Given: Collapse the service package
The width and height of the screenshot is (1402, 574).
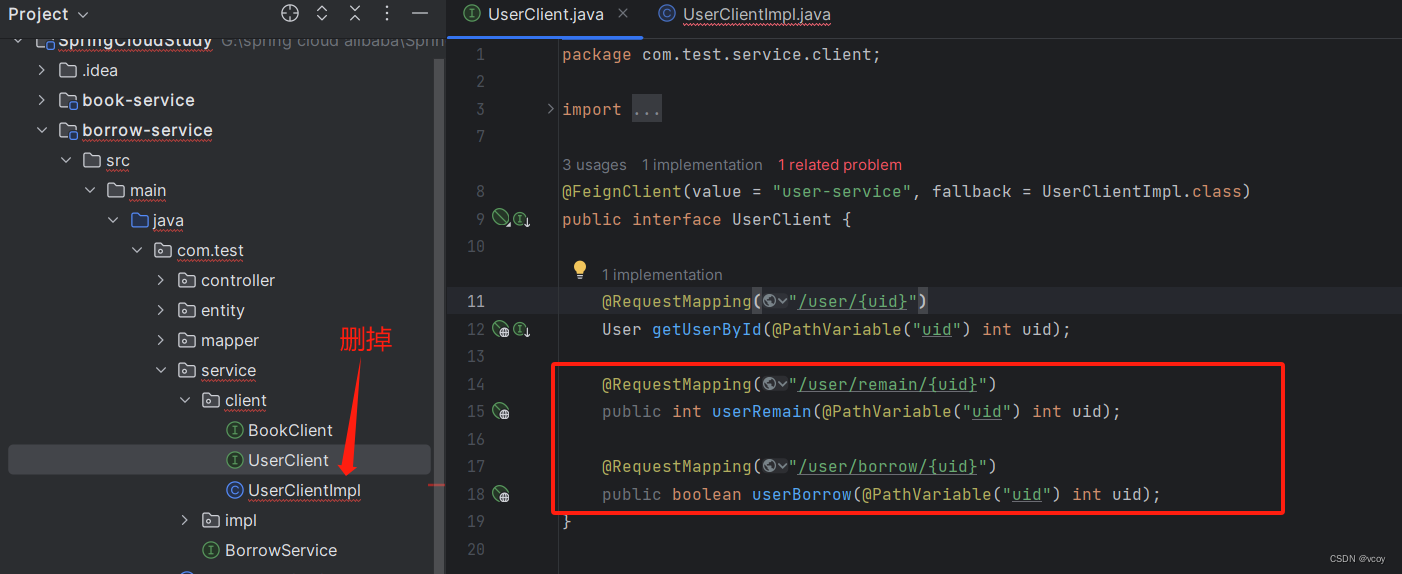Looking at the screenshot, I should [x=161, y=370].
